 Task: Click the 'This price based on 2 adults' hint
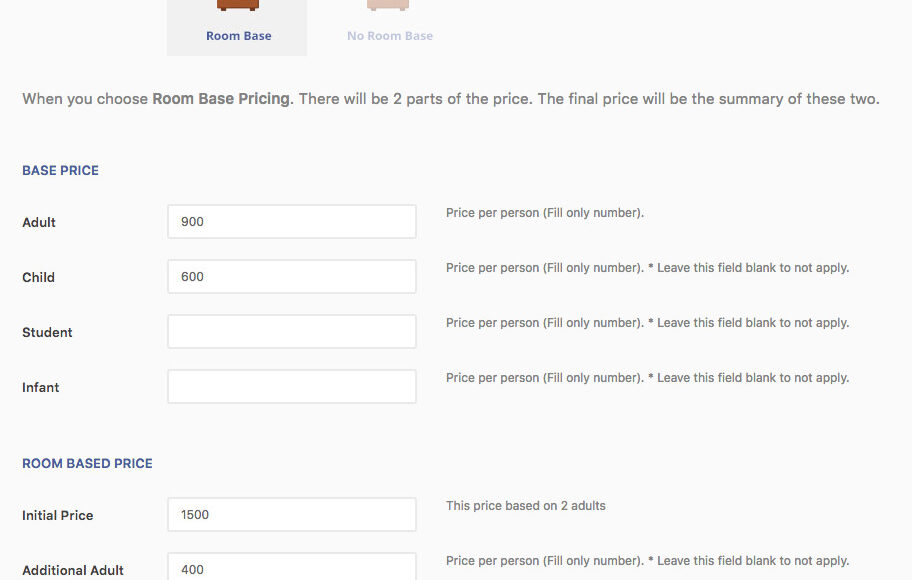click(x=525, y=506)
